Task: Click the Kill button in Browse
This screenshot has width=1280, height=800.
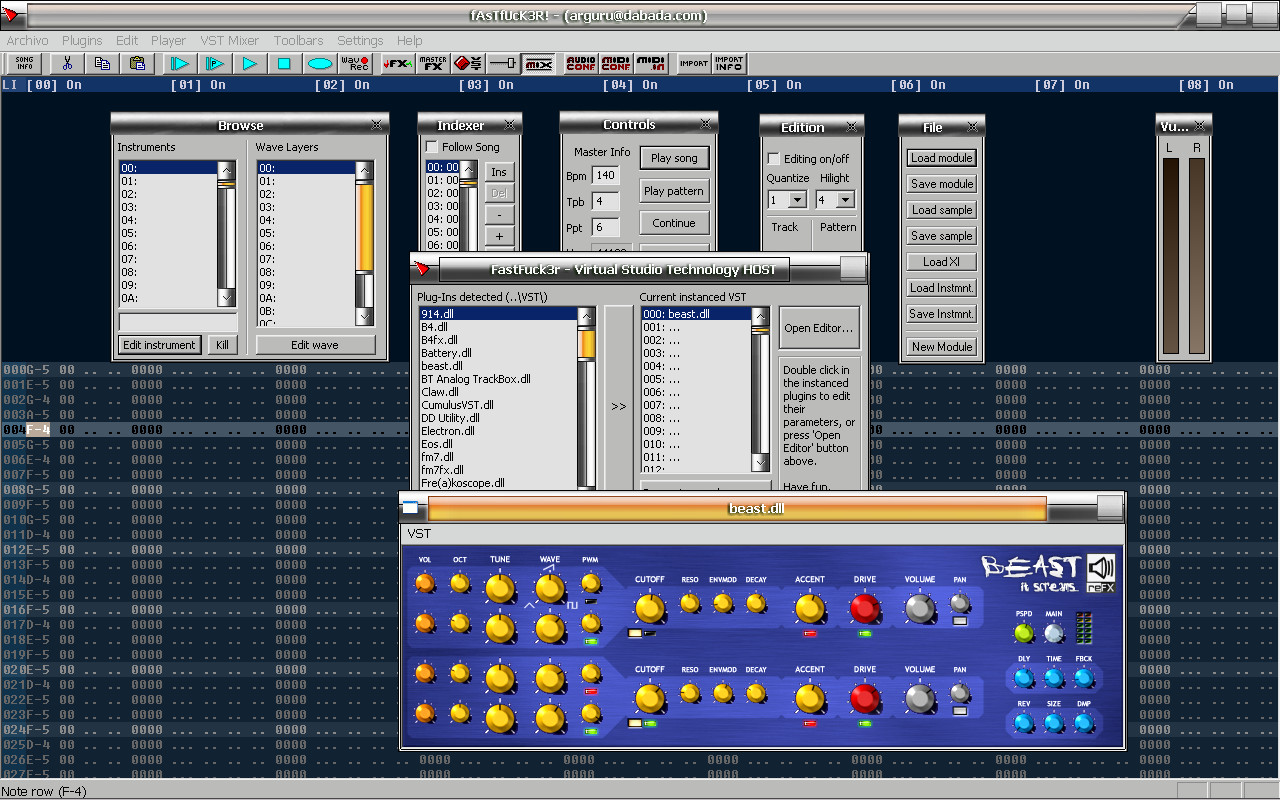Action: tap(222, 345)
